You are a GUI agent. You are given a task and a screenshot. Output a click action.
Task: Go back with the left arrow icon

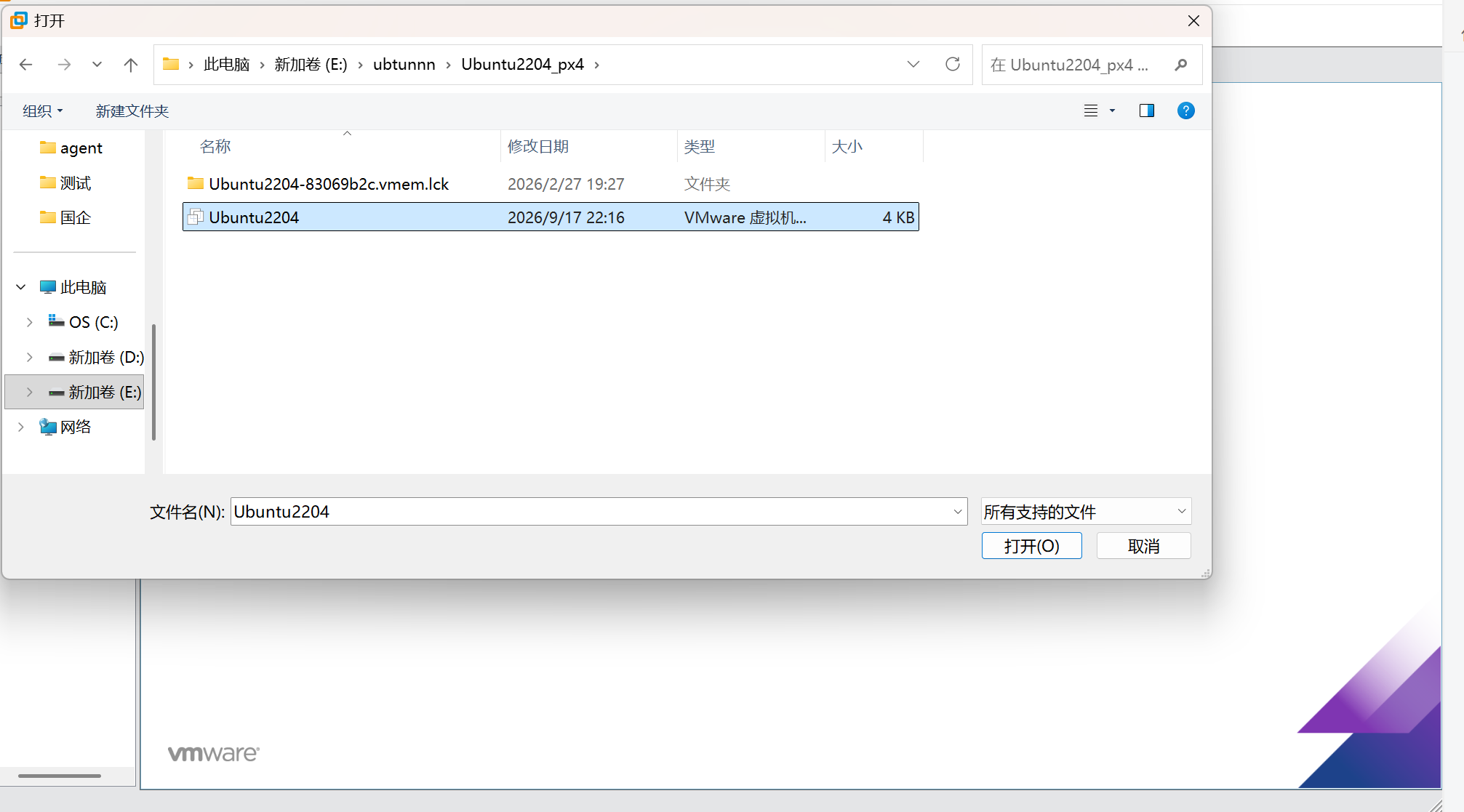tap(26, 65)
